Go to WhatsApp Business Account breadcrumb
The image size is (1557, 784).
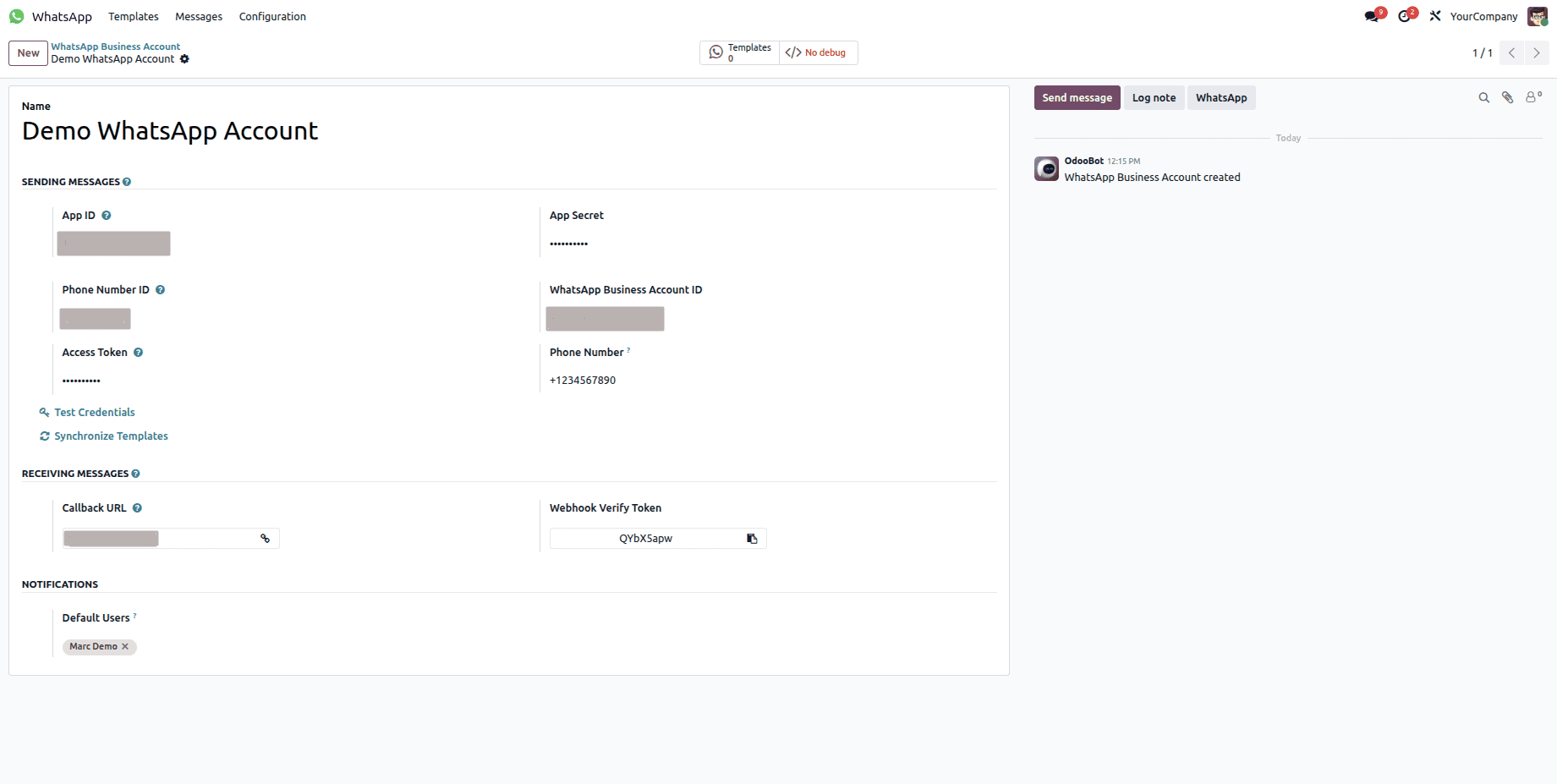(115, 47)
